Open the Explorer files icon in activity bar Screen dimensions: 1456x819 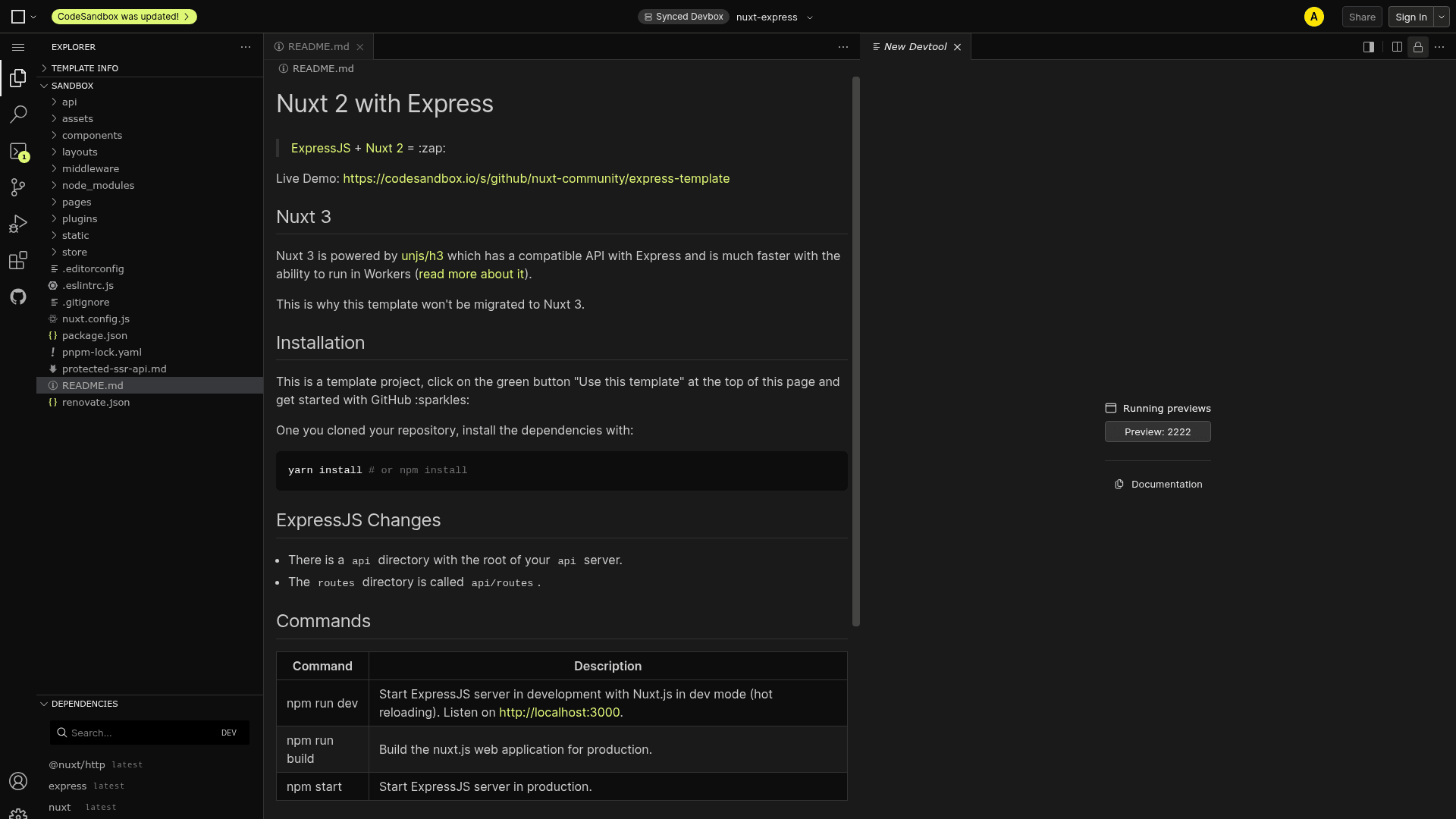click(x=18, y=78)
